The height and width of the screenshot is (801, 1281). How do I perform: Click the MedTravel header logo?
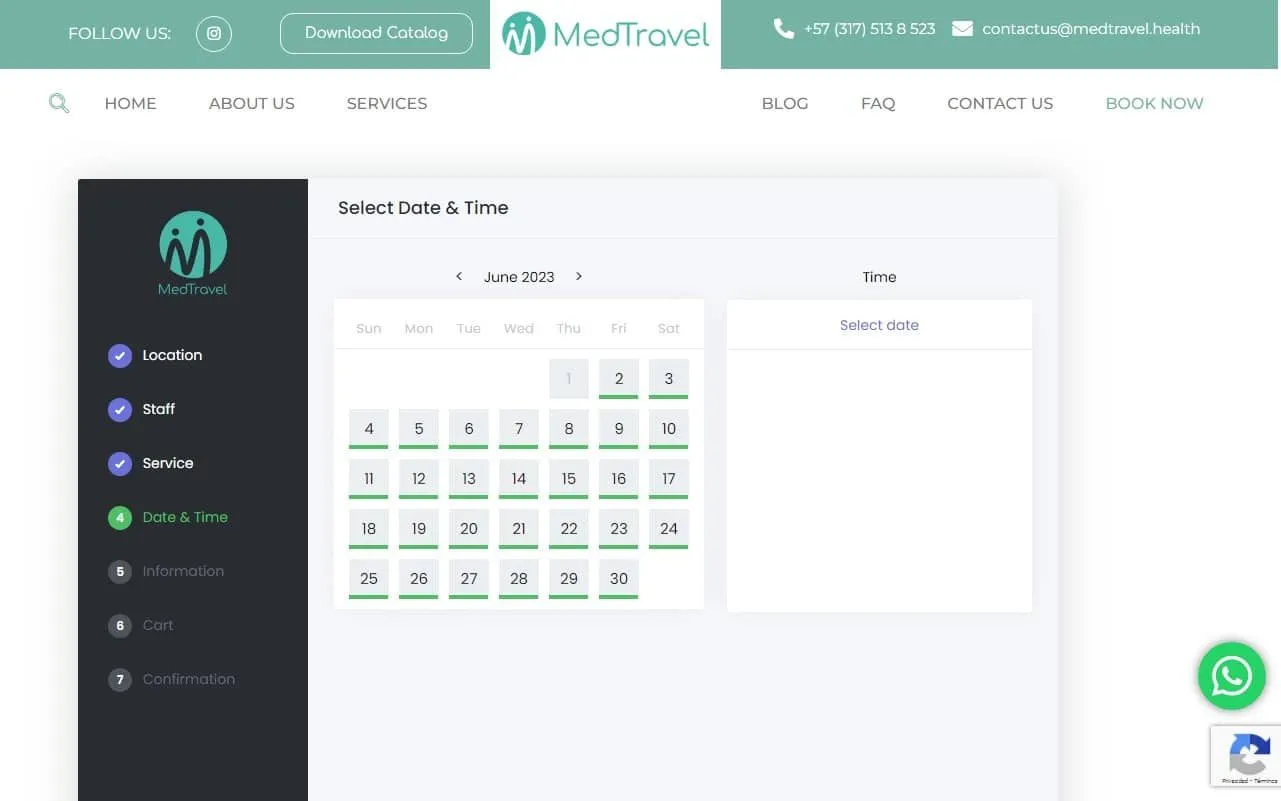tap(605, 34)
